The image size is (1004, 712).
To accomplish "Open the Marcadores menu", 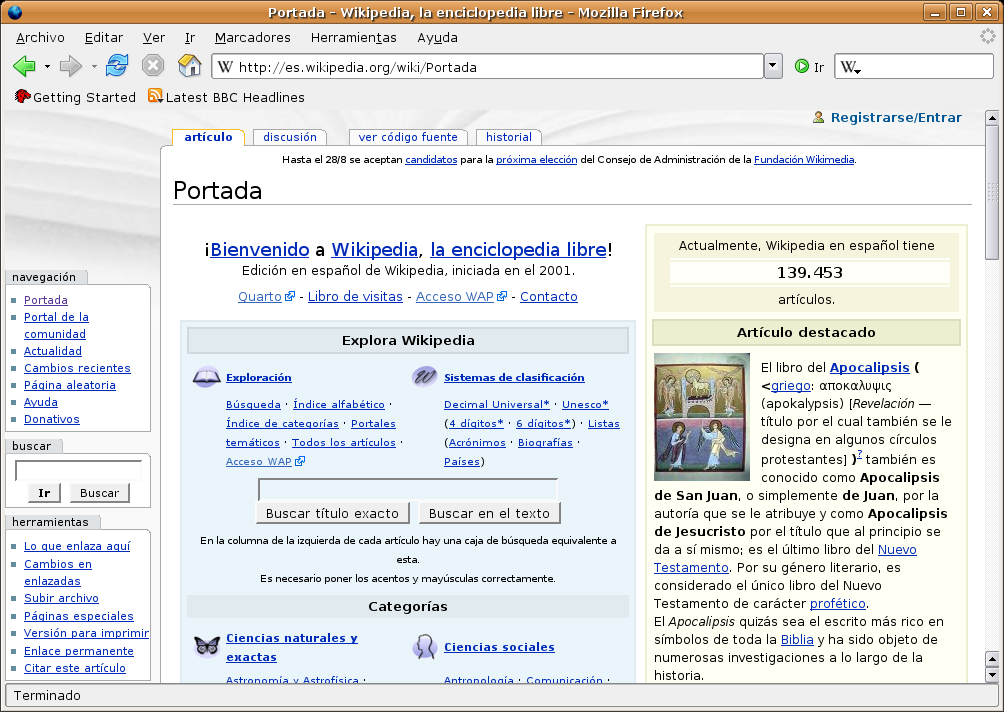I will tap(252, 37).
